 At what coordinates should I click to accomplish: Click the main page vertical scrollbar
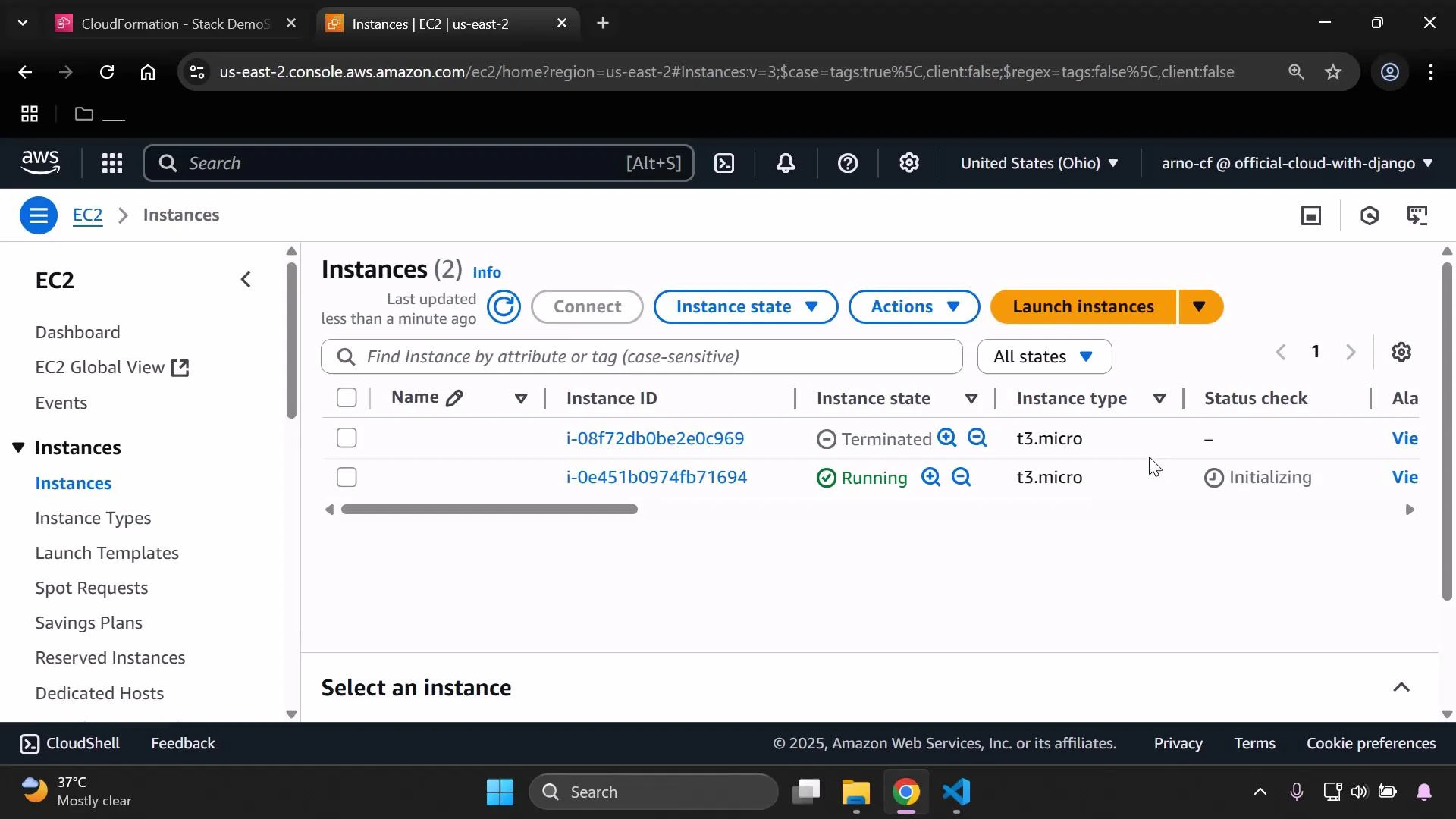click(1447, 431)
